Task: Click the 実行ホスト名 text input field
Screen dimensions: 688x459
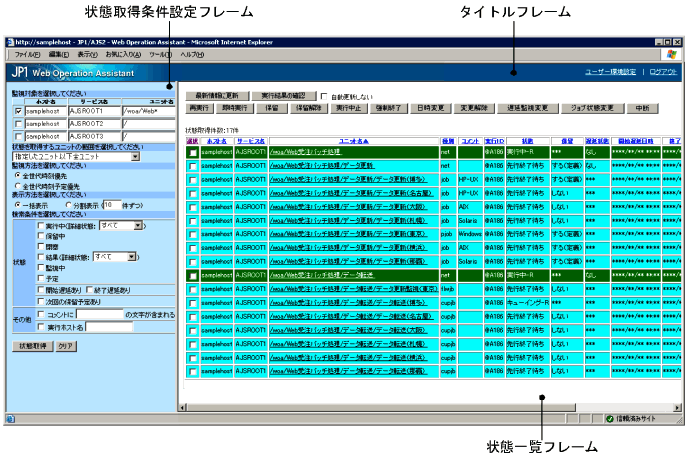Action: [110, 327]
